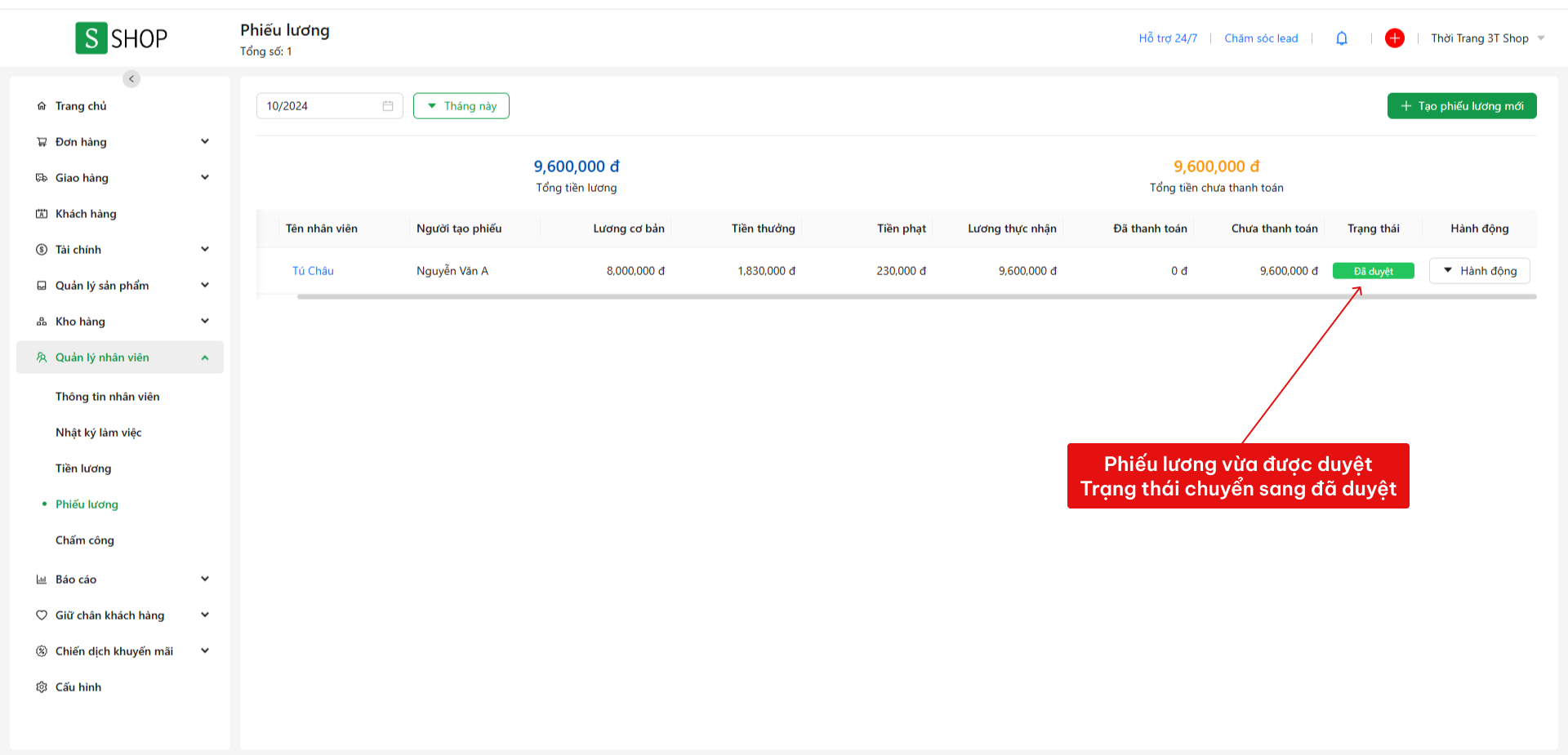Click the staff icon beside Quản lý nhân viên
This screenshot has width=1568, height=755.
pos(42,358)
